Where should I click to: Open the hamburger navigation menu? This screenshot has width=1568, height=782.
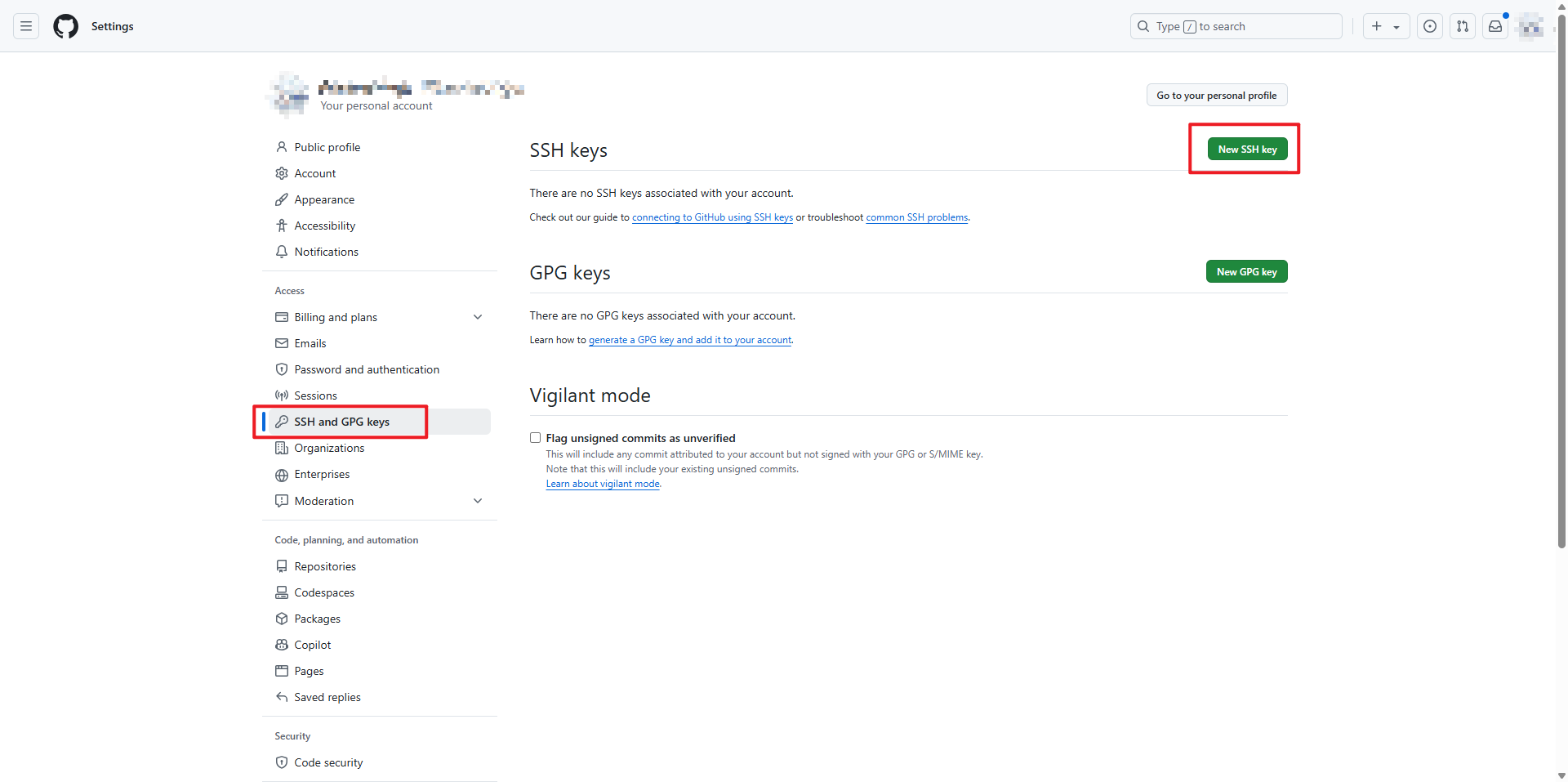pyautogui.click(x=26, y=26)
